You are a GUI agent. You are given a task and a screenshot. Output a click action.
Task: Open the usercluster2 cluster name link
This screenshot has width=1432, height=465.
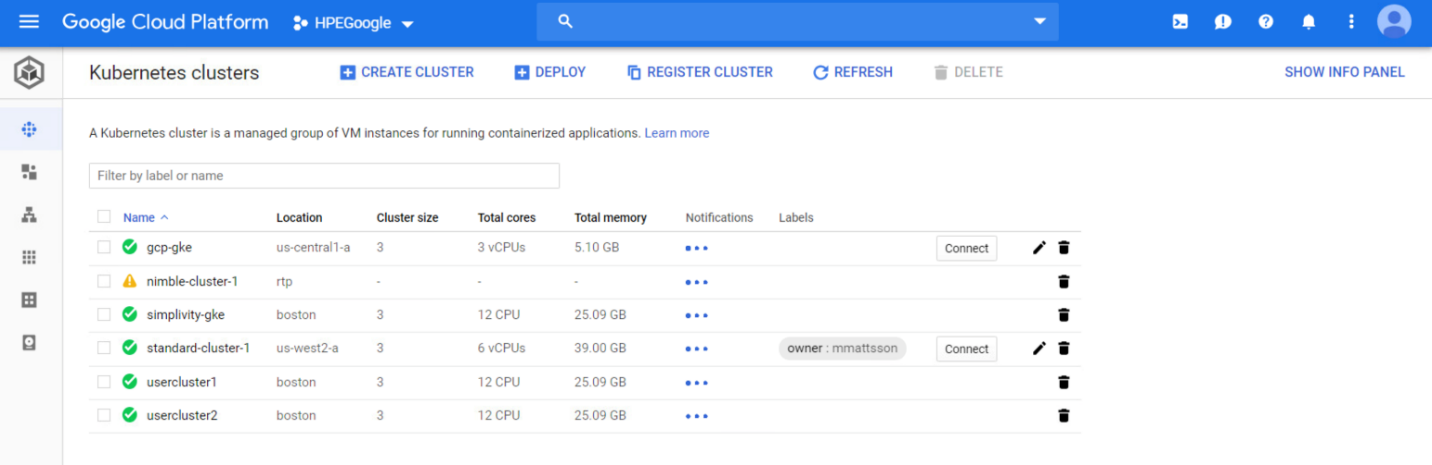click(x=182, y=415)
